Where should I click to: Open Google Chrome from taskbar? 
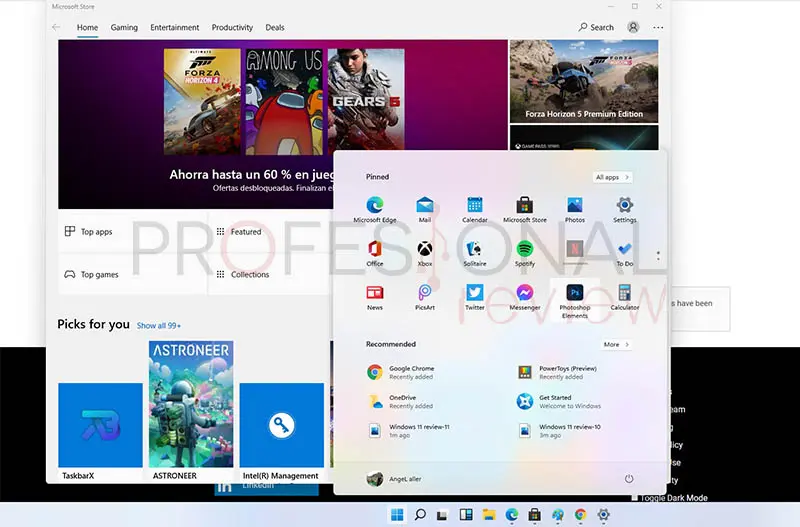tap(580, 515)
